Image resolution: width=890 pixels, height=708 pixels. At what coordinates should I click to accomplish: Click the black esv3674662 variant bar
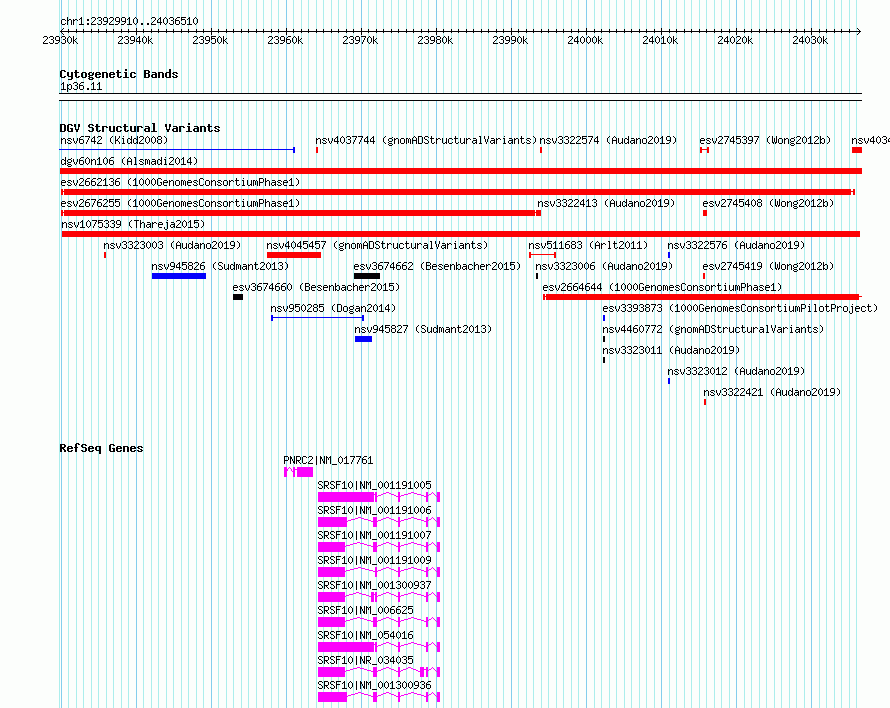tap(367, 276)
